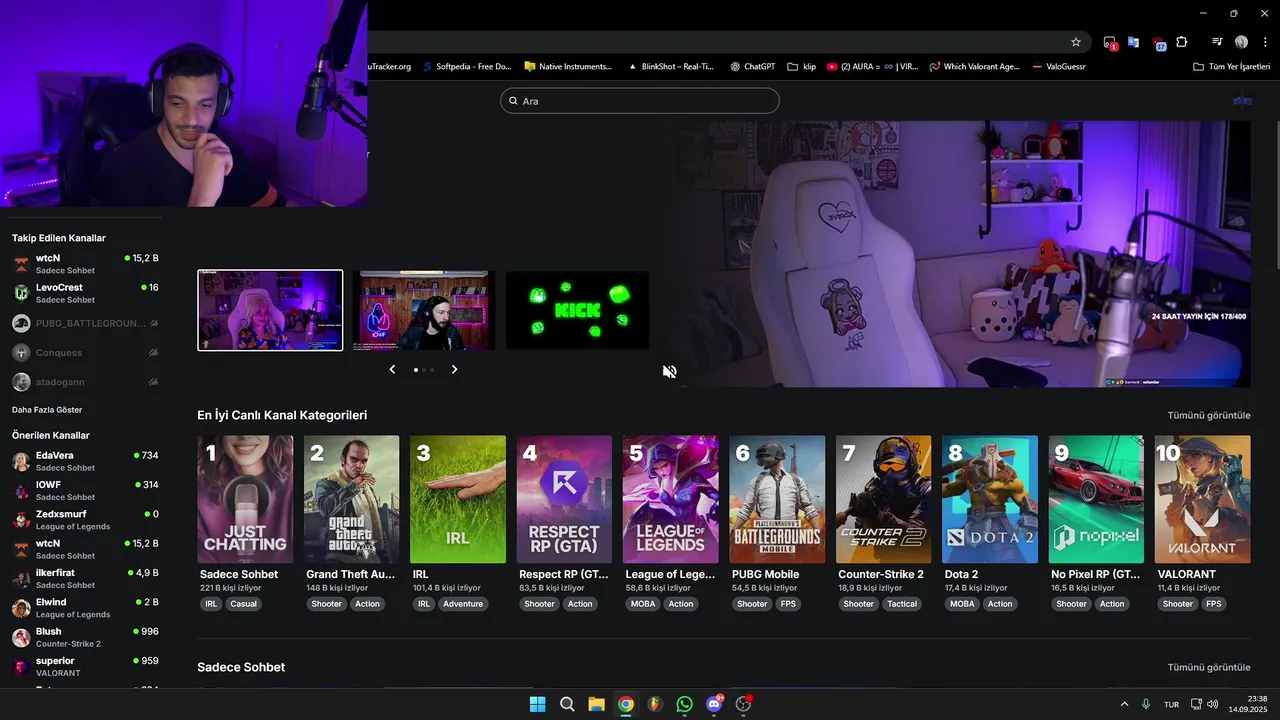The width and height of the screenshot is (1280, 720).
Task: Unmute the featured stream preview
Action: pos(669,372)
